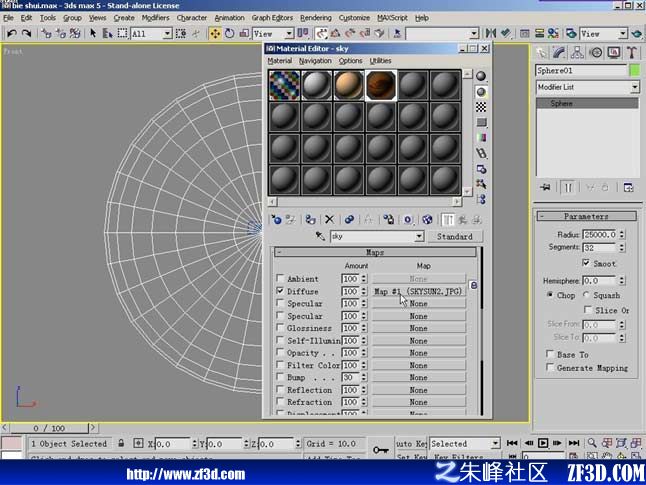Enable the Bump map checkbox

(280, 377)
